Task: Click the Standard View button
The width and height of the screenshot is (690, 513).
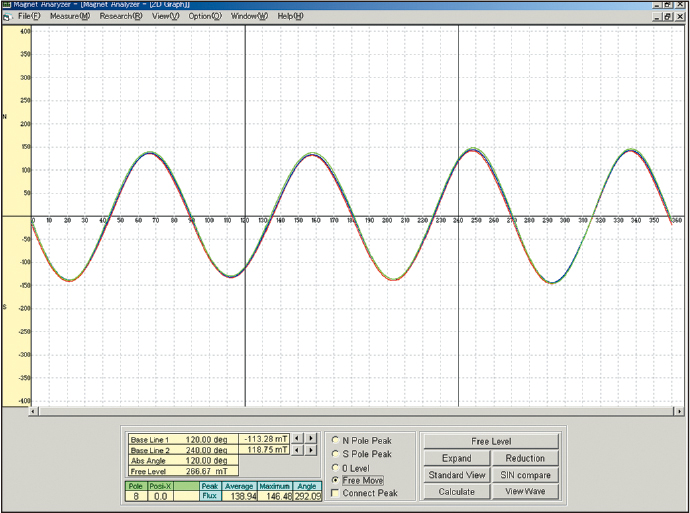Action: click(456, 475)
